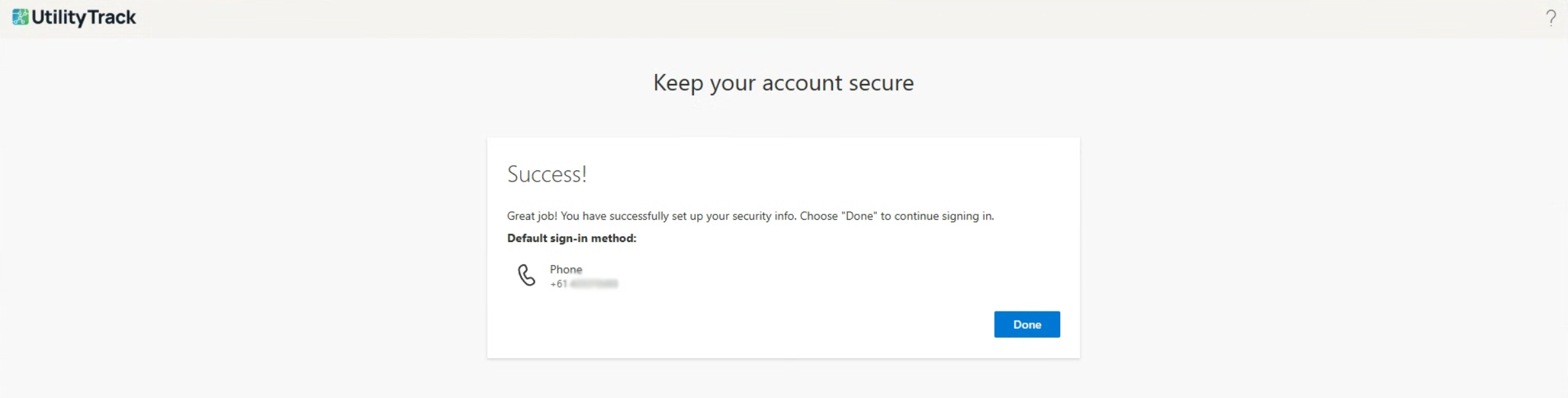Click the Done button
Screen dimensions: 1568x398
coord(1026,325)
